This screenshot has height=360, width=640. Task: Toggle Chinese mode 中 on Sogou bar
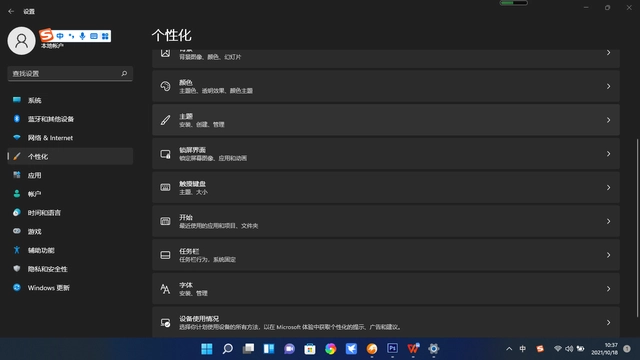tap(60, 36)
